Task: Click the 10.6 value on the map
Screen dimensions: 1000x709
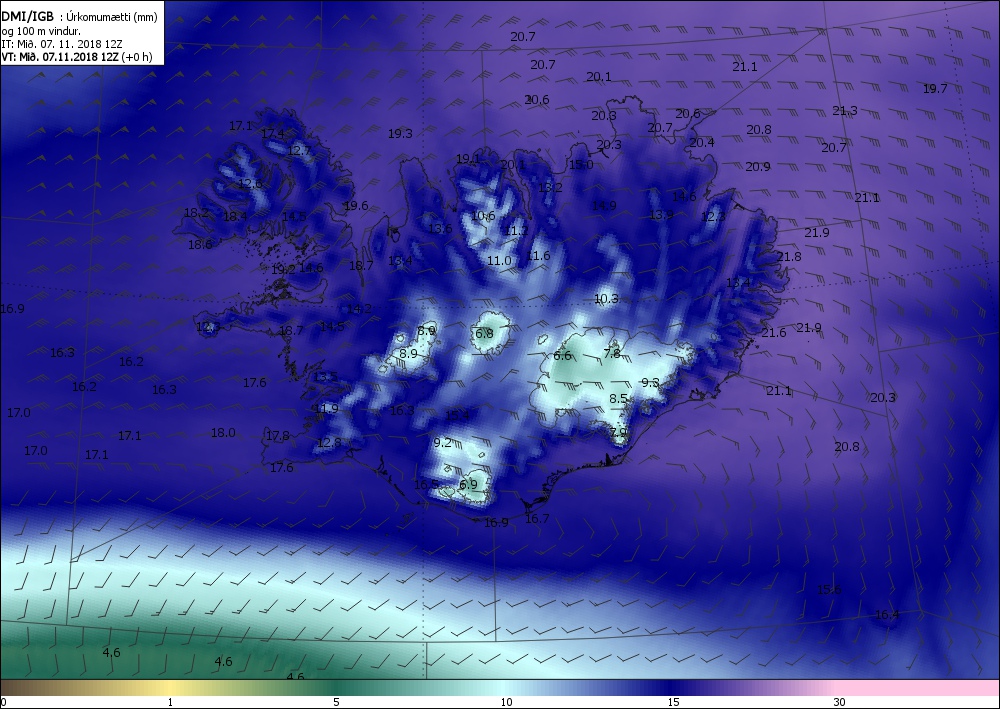Action: pos(483,216)
